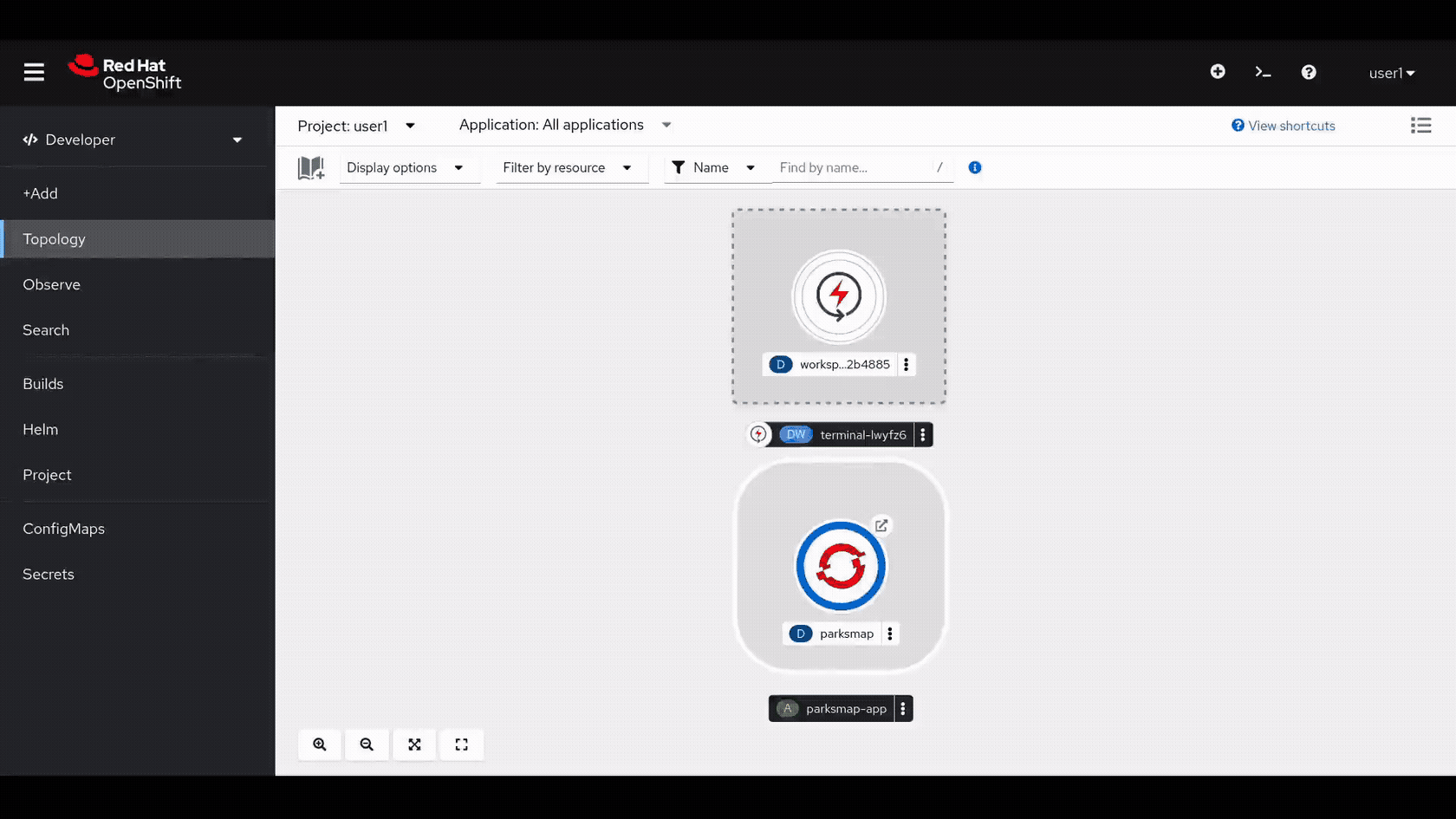Zoom out of the topology canvas
The height and width of the screenshot is (819, 1456).
coord(367,744)
